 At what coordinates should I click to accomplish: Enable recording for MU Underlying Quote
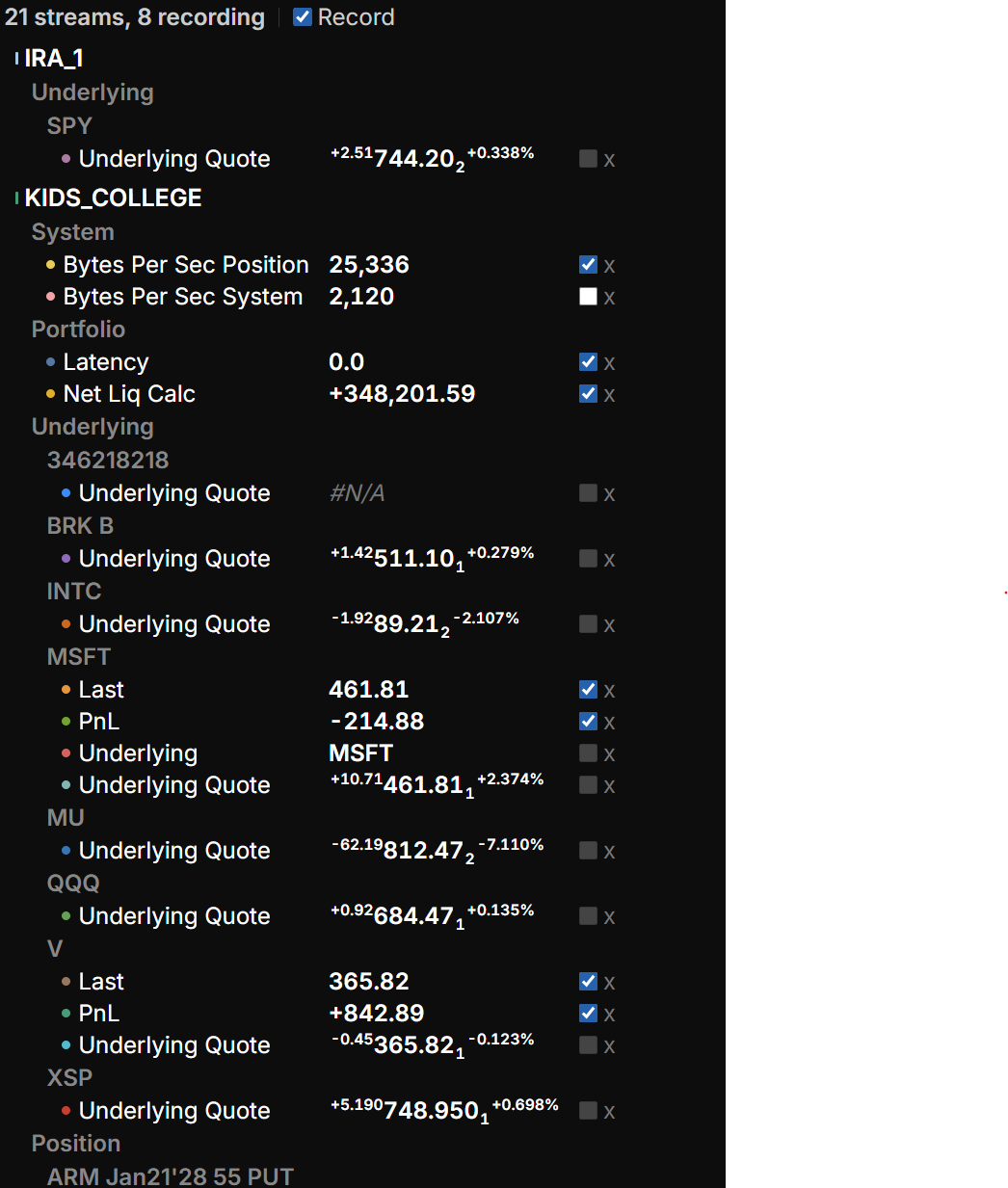click(x=588, y=851)
